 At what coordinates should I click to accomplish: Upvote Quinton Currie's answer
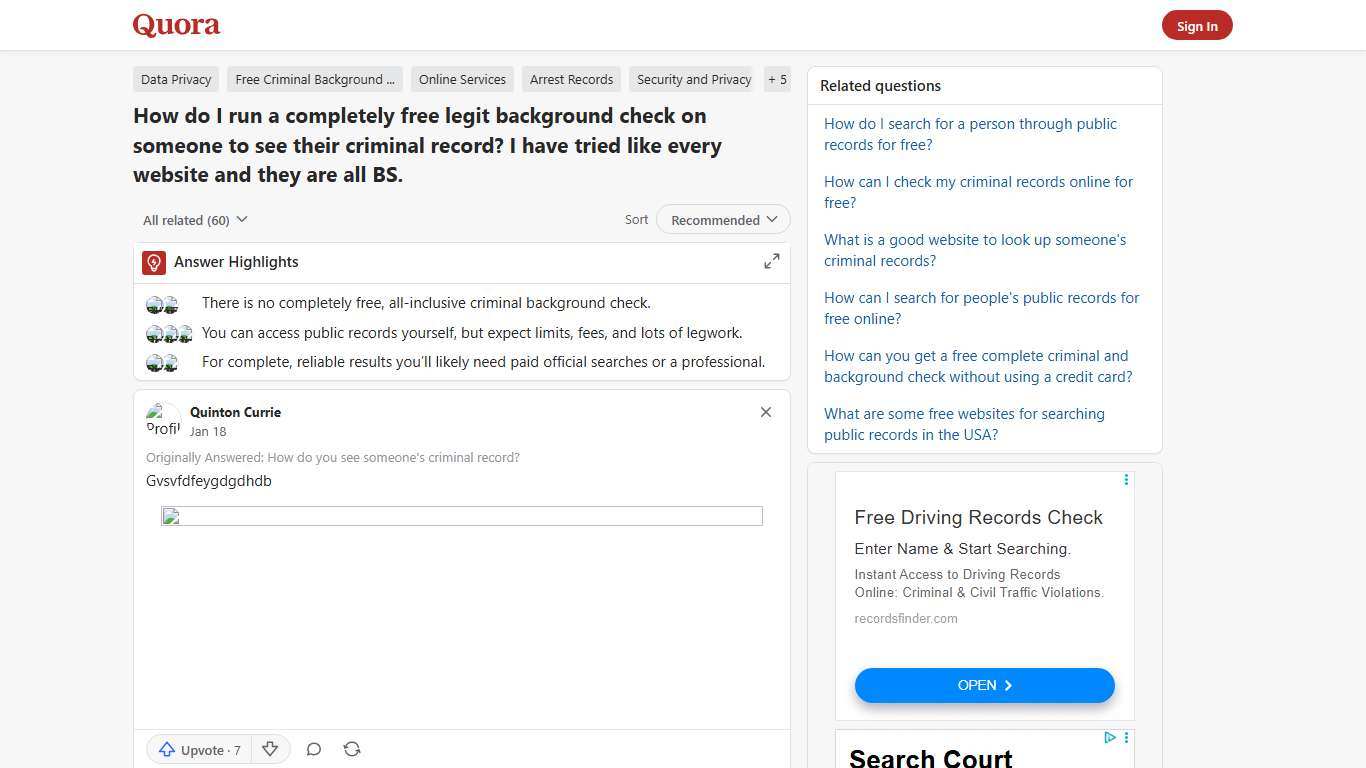point(197,749)
